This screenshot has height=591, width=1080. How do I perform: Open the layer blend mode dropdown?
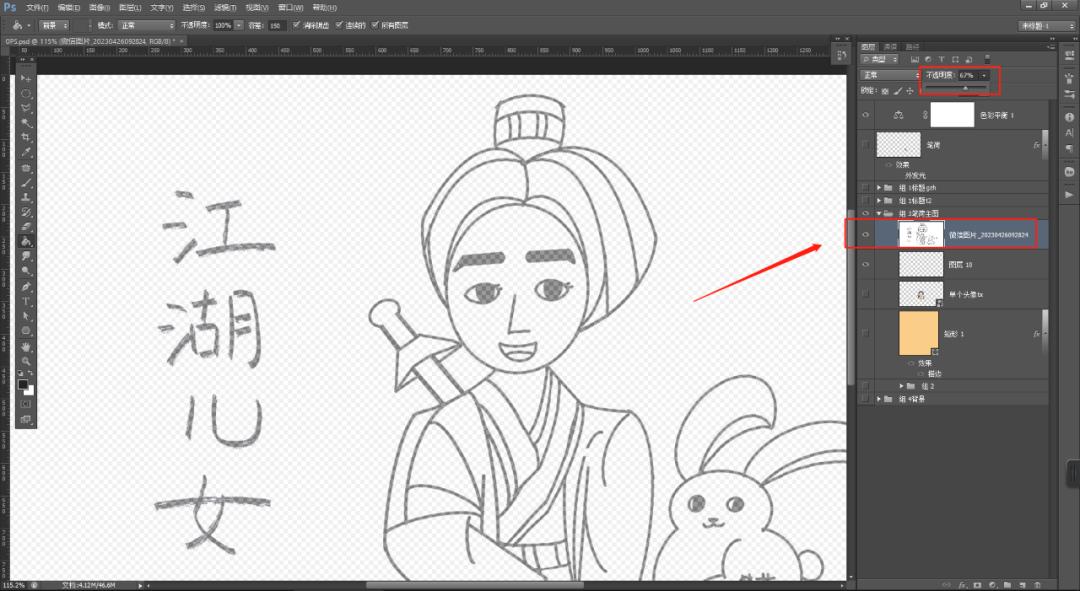point(889,75)
